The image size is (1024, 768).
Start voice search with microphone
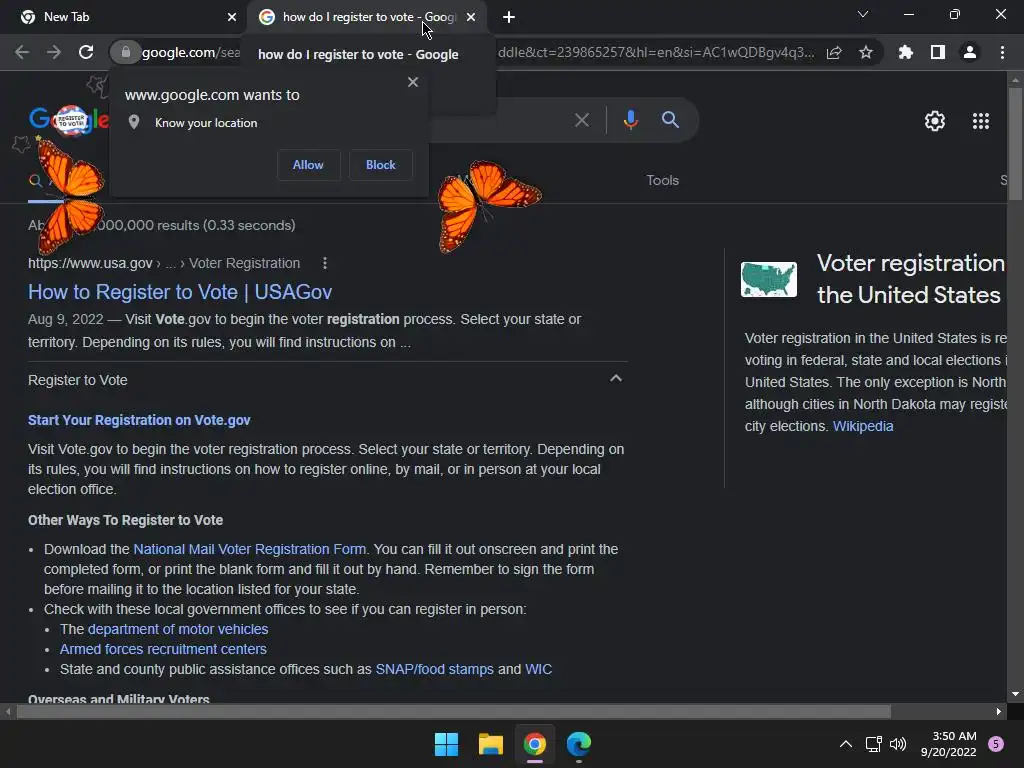tap(630, 120)
